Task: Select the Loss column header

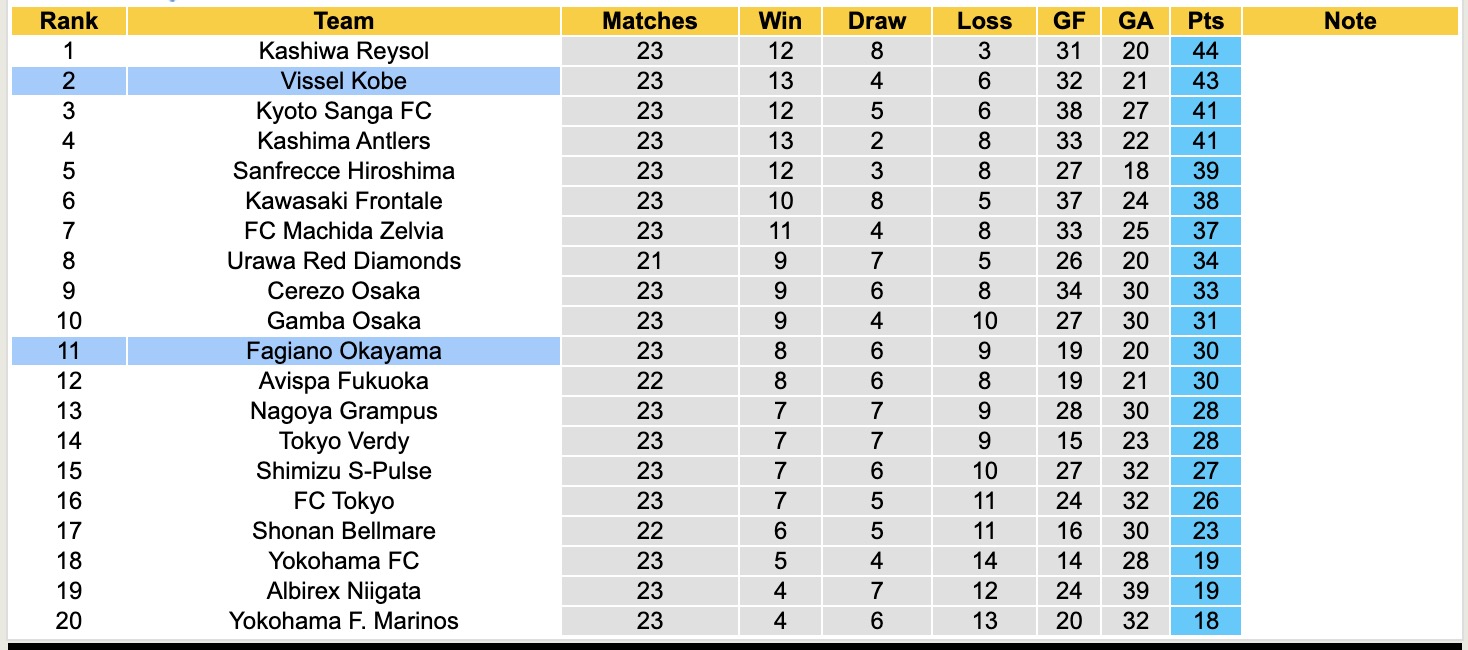Action: point(984,21)
